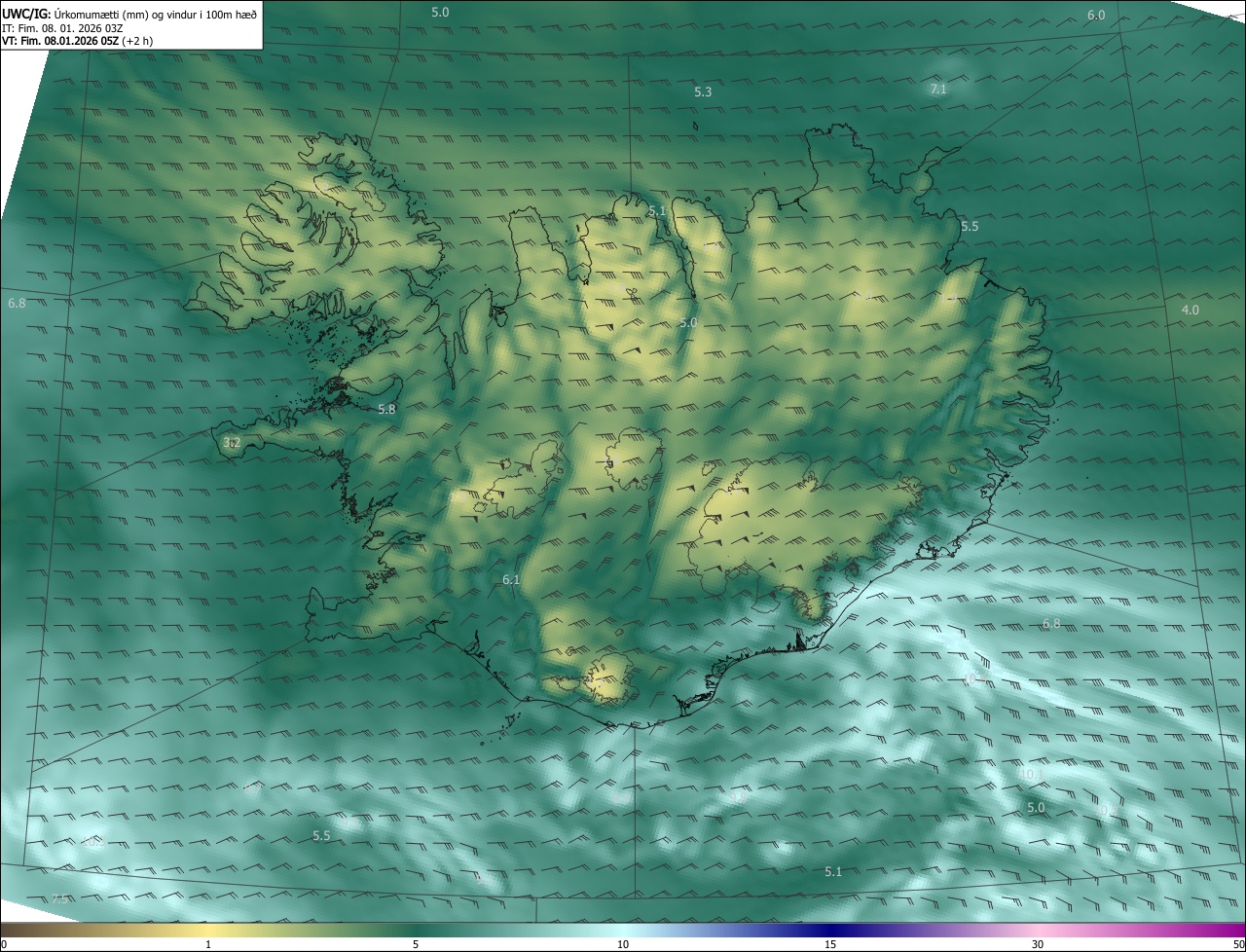Pick the light pink color-scale segment above 30
1246x952 pixels.
[1038, 931]
